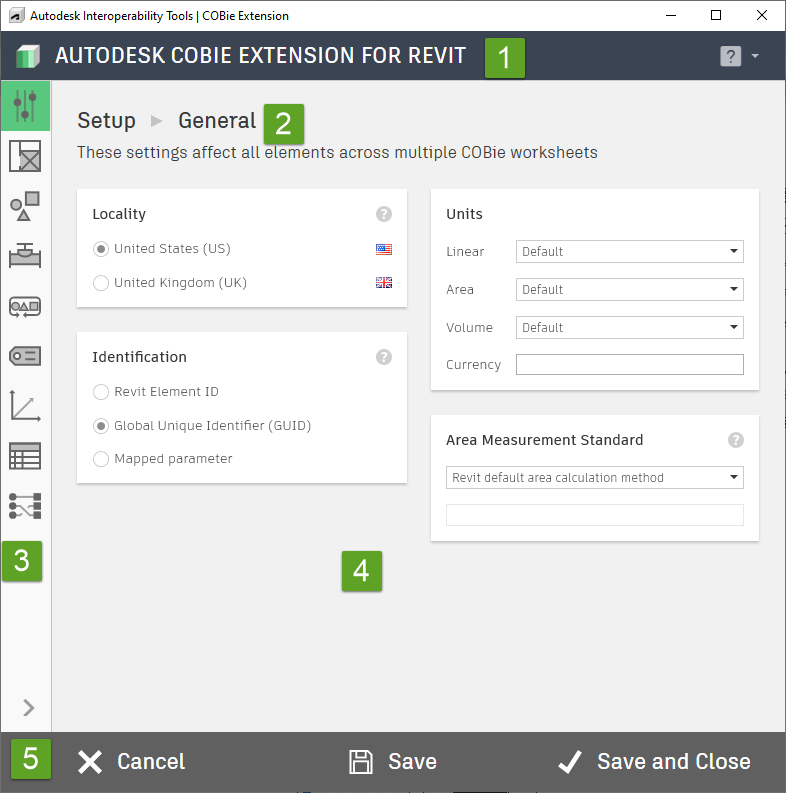Open the Linear units dropdown

[630, 251]
